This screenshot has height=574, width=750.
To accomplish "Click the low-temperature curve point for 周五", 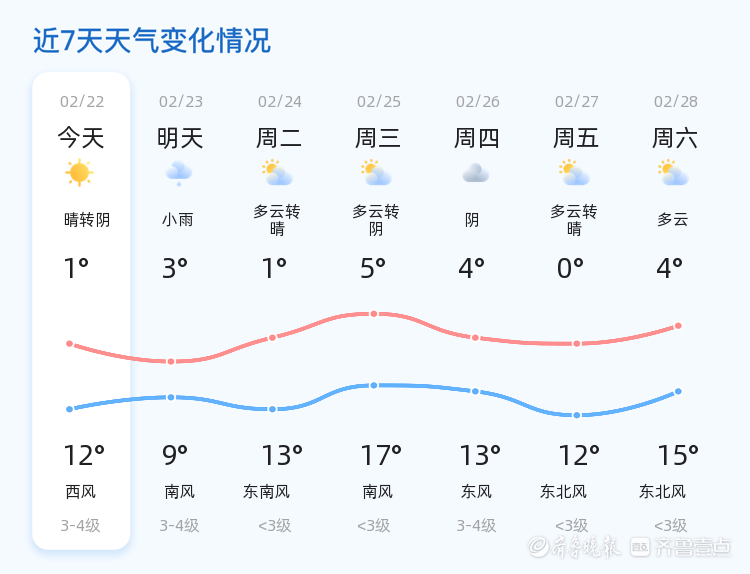I will (577, 415).
